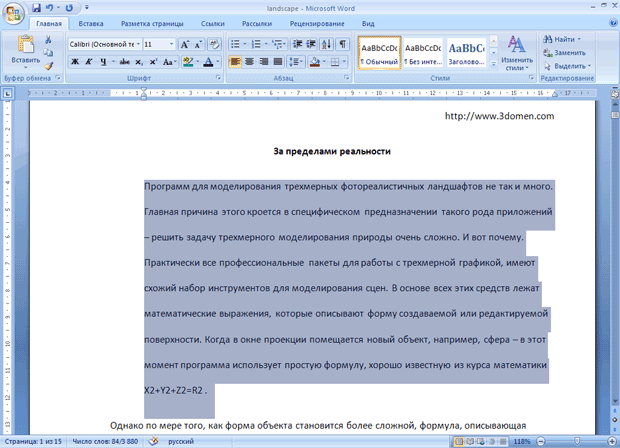Screen dimensions: 620x448
Task: Align text to the left
Action: [235, 62]
